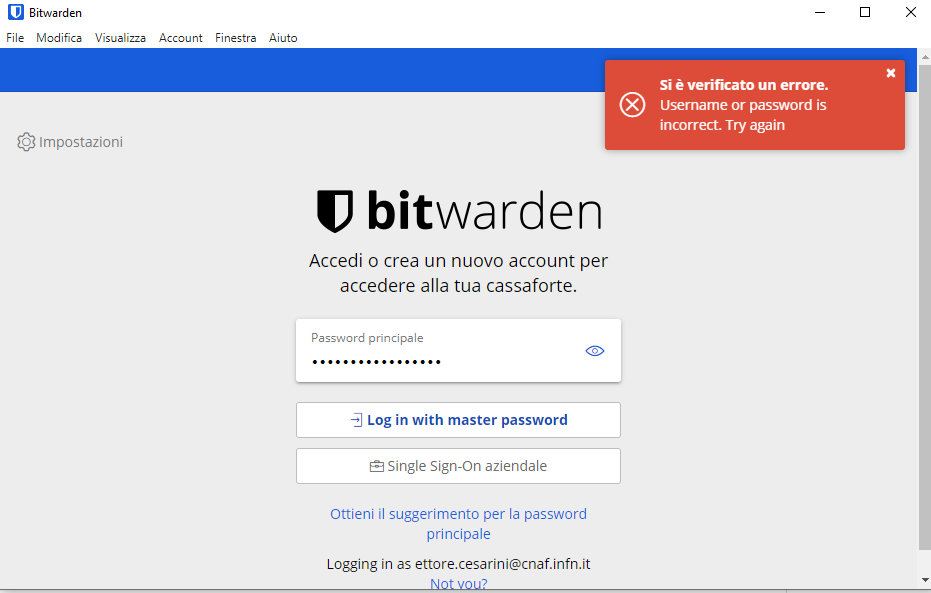Click the 'Si è verificato un errore.' text

743,85
